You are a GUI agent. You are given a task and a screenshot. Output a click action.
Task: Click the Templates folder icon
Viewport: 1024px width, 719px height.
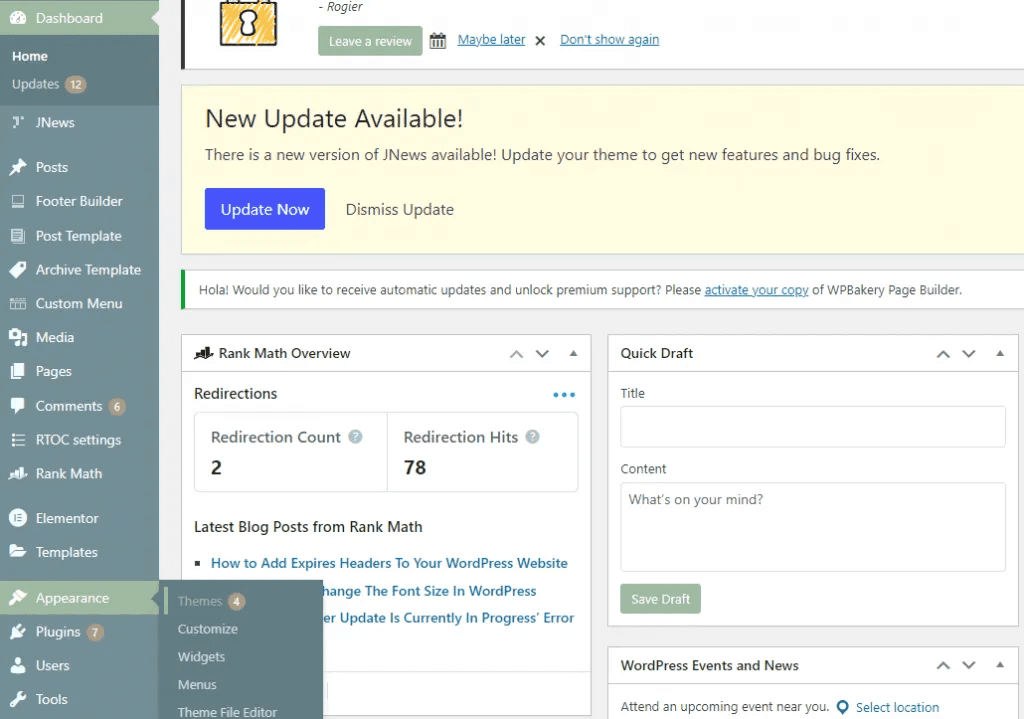18,551
